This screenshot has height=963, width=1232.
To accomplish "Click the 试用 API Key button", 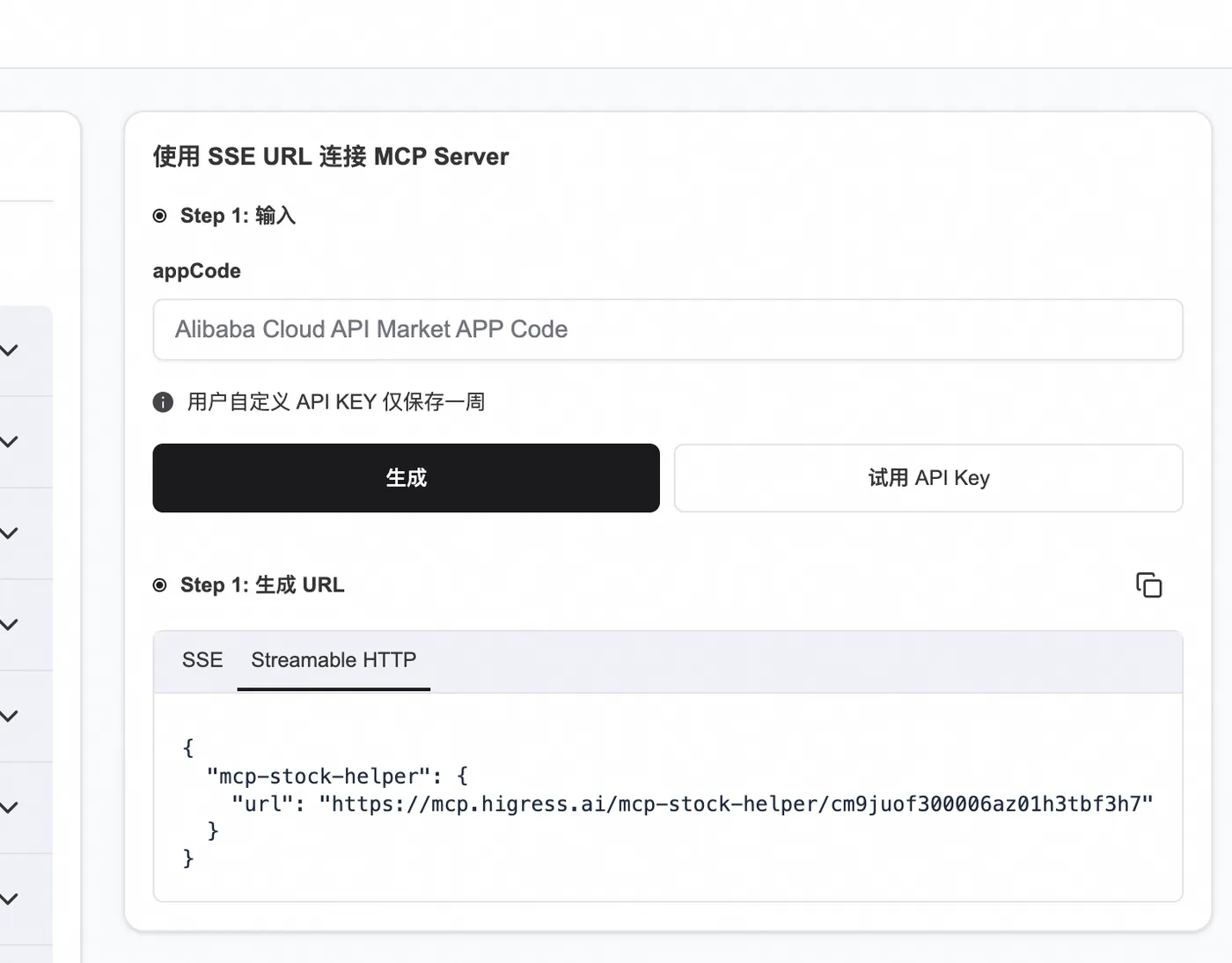I will pos(928,478).
